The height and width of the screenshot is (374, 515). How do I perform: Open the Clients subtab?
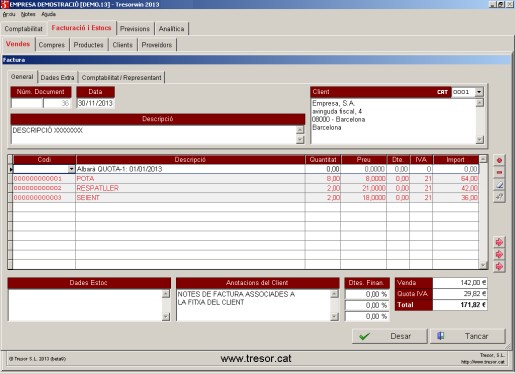click(122, 45)
